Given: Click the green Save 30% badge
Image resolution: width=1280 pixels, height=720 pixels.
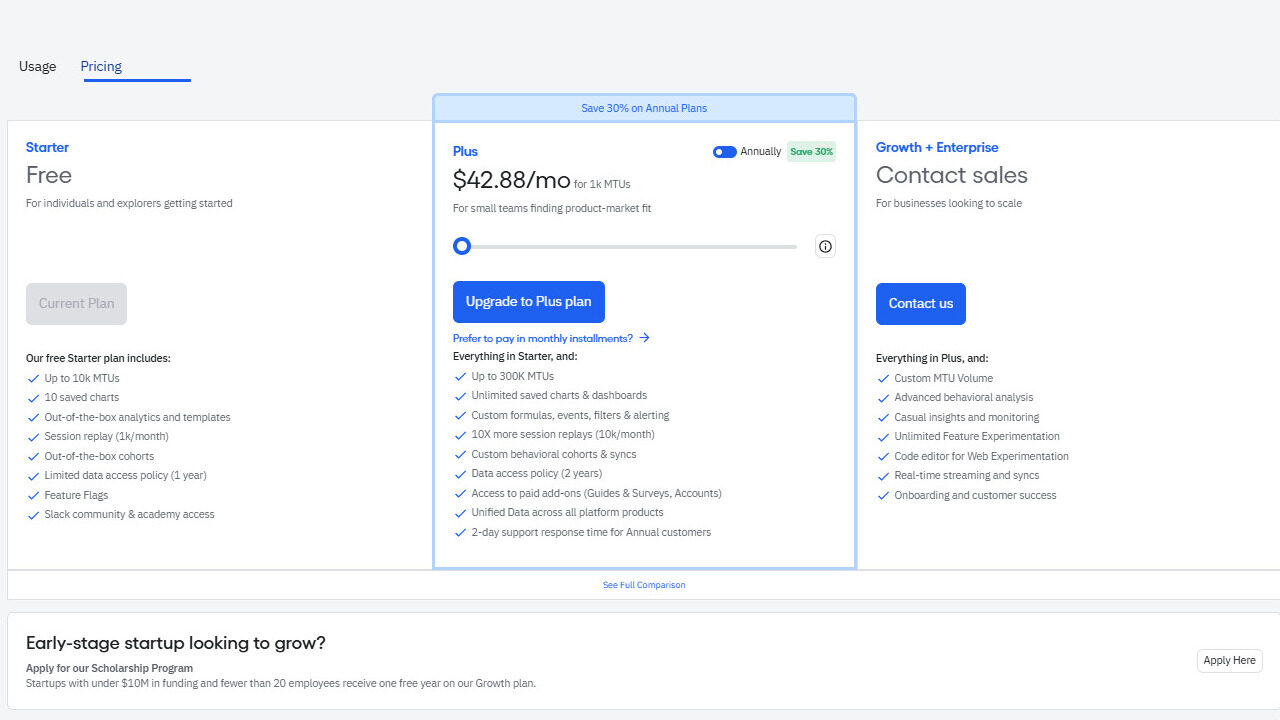Looking at the screenshot, I should point(811,152).
